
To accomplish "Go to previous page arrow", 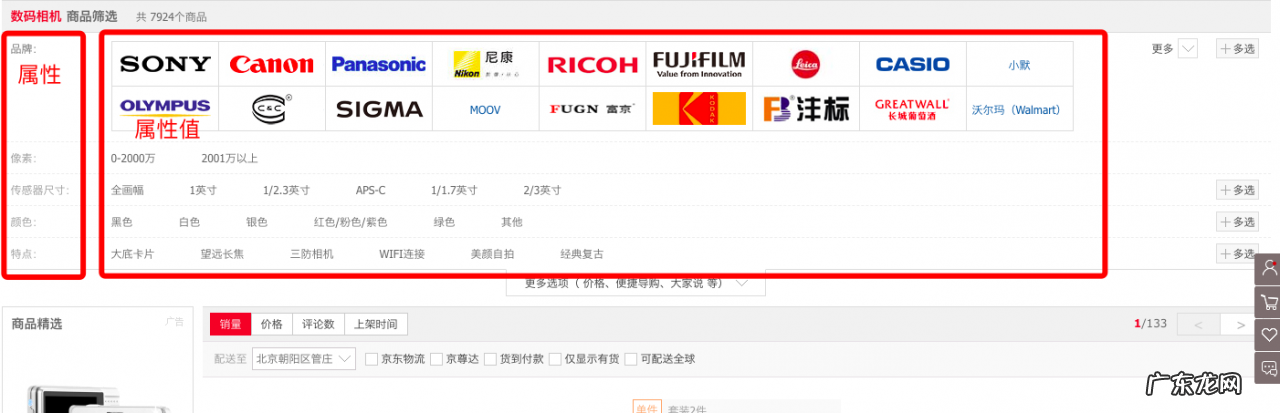I will coord(1199,324).
